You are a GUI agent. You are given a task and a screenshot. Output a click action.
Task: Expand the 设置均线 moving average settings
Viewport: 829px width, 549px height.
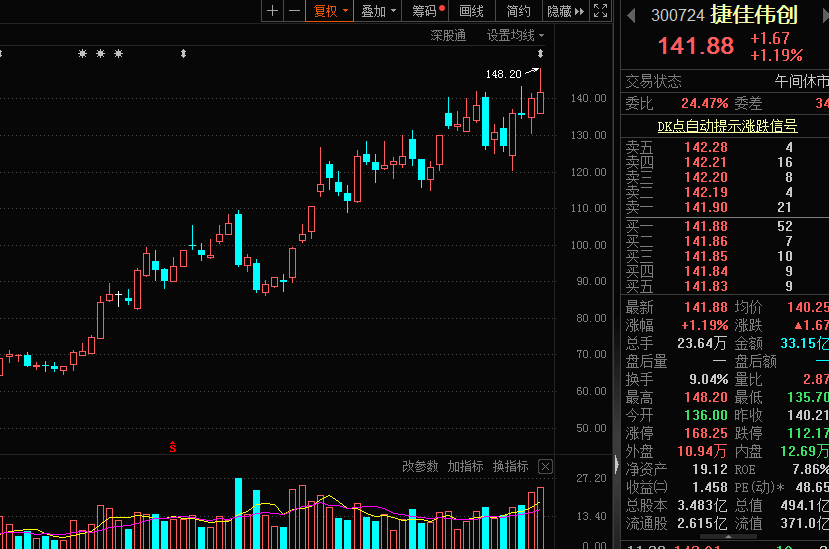point(515,36)
